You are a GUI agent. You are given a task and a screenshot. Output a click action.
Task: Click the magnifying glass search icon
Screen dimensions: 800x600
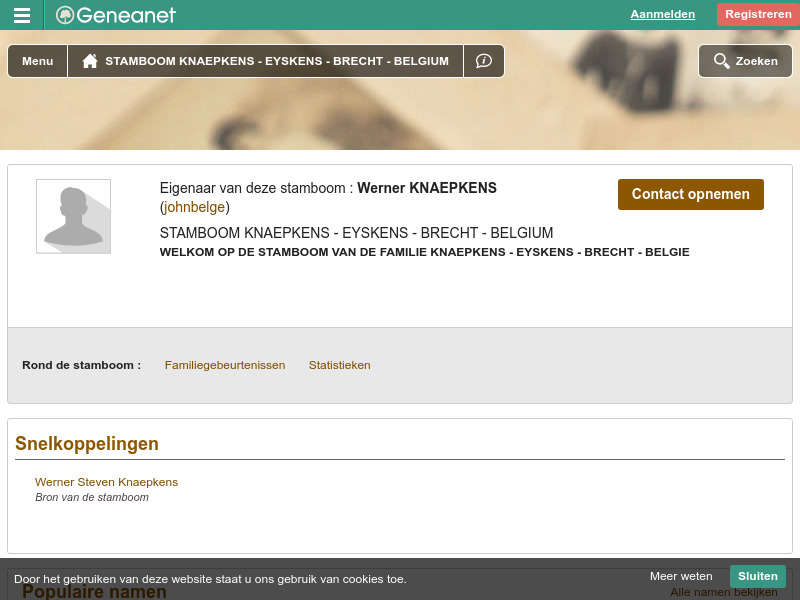click(x=721, y=60)
